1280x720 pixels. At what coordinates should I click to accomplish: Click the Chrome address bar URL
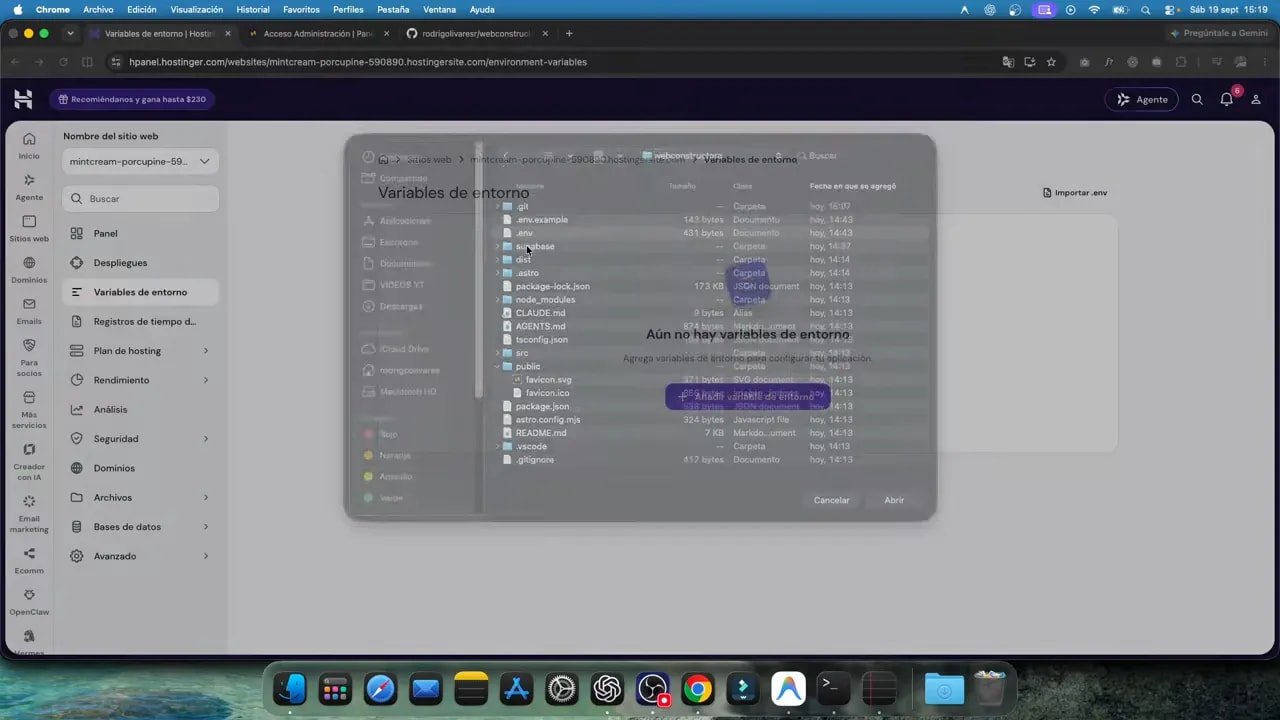click(357, 62)
